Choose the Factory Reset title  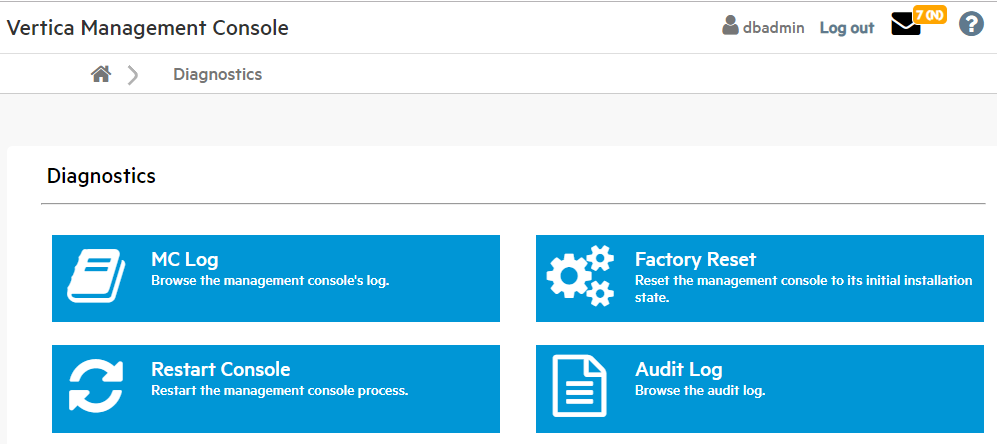pos(696,260)
